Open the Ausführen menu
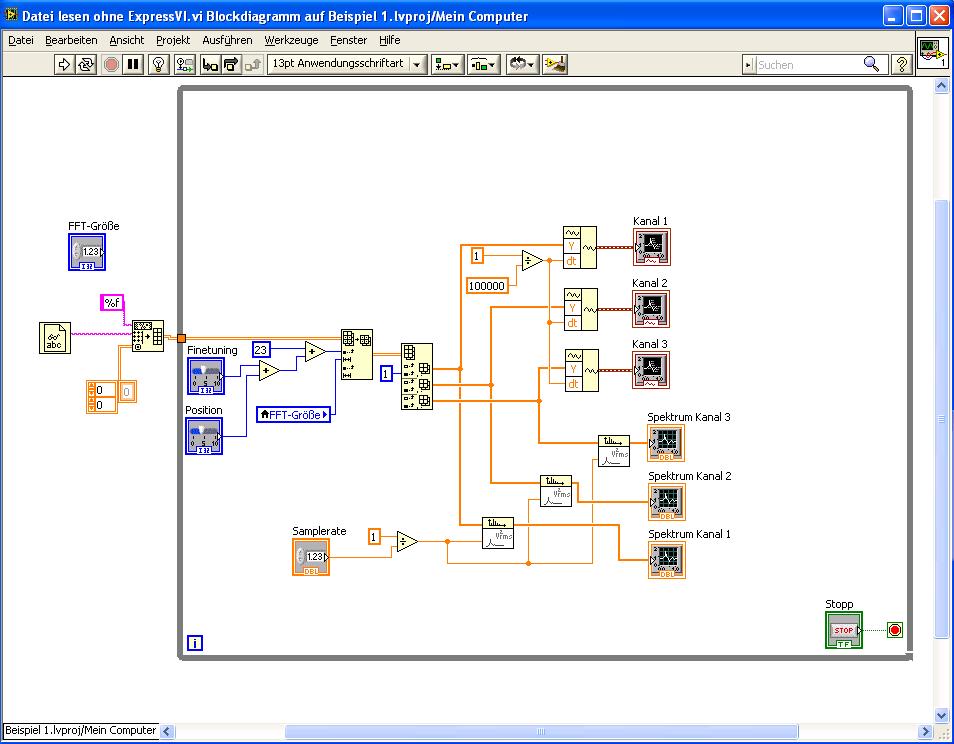The height and width of the screenshot is (744, 954). pos(227,40)
